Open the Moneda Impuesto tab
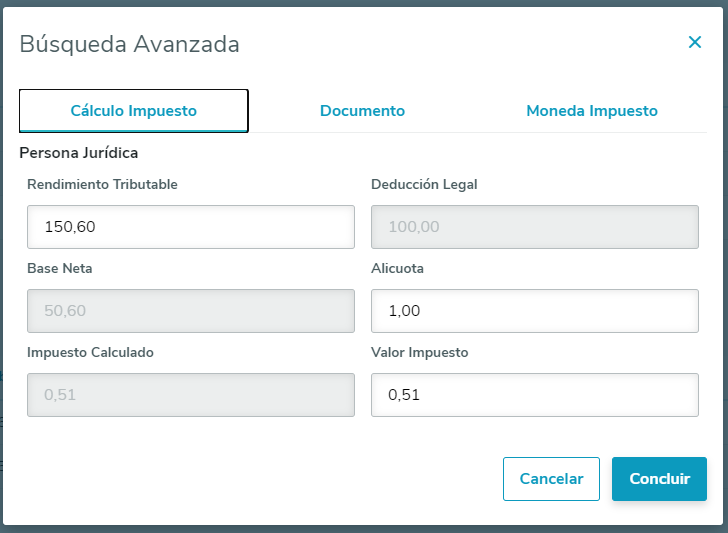This screenshot has height=533, width=728. coord(592,111)
